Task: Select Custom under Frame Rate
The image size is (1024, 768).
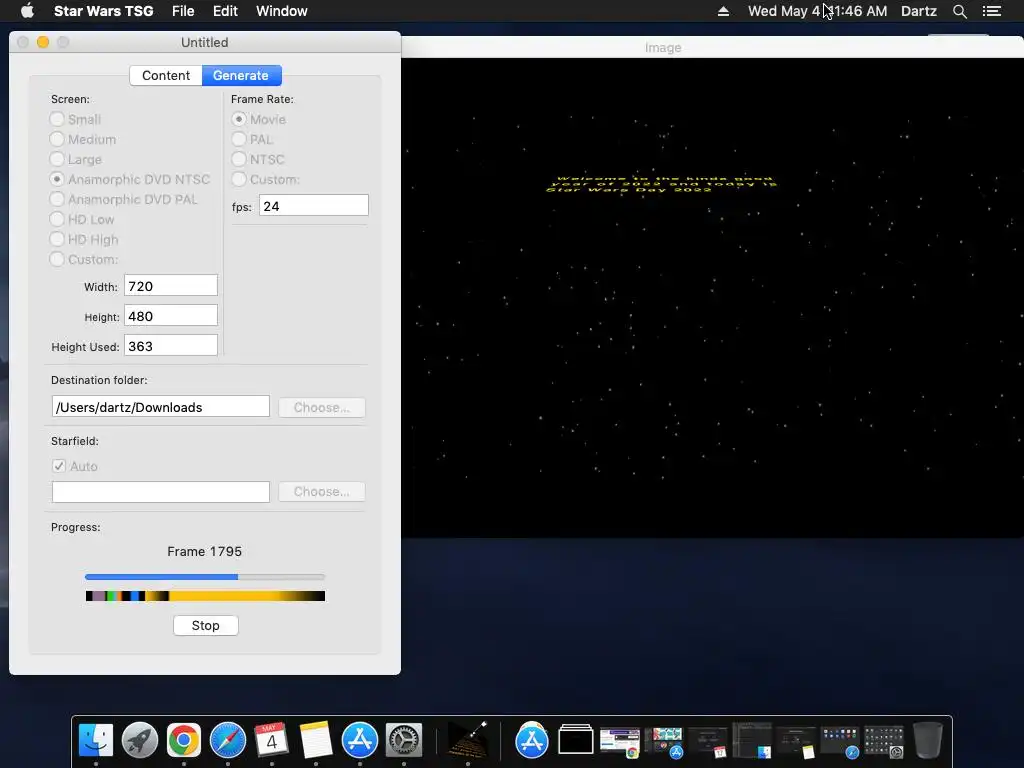Action: pos(239,179)
